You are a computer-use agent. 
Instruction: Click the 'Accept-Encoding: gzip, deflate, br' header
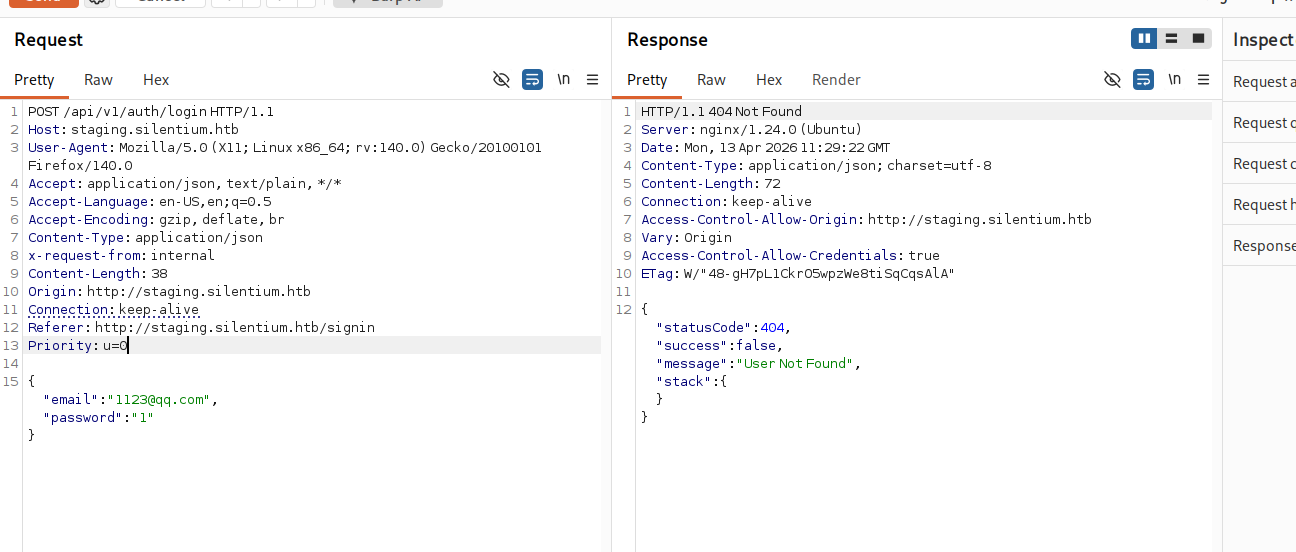tap(156, 220)
